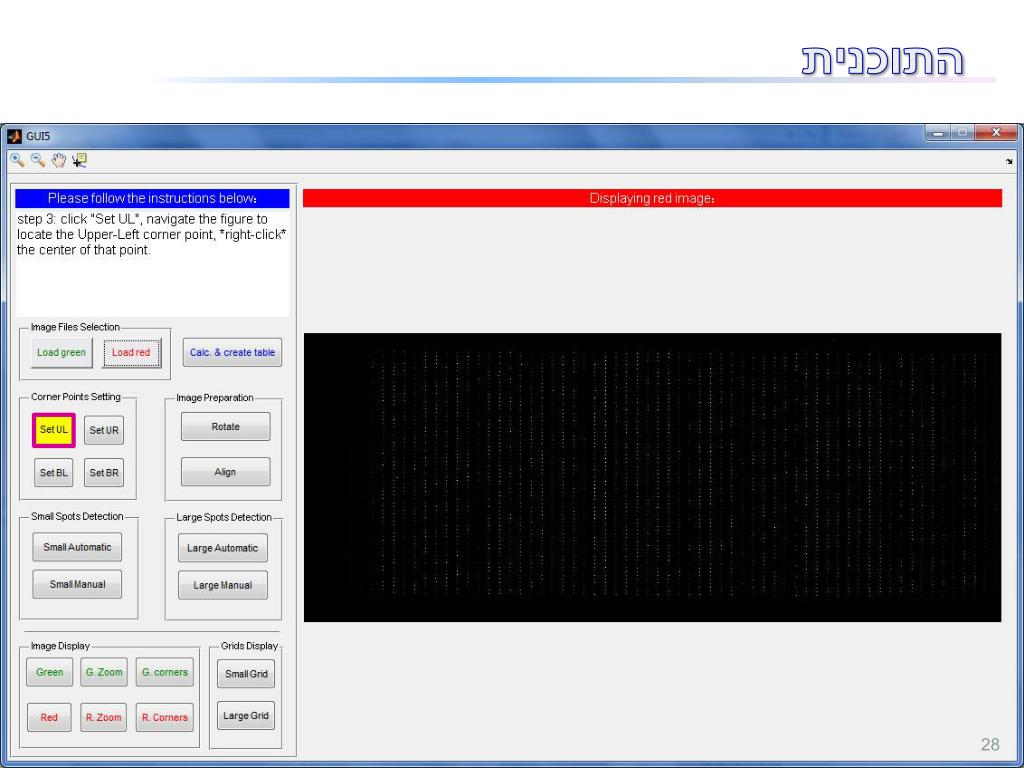The height and width of the screenshot is (768, 1024).
Task: Choose Small Manual spot detection
Action: [x=77, y=584]
